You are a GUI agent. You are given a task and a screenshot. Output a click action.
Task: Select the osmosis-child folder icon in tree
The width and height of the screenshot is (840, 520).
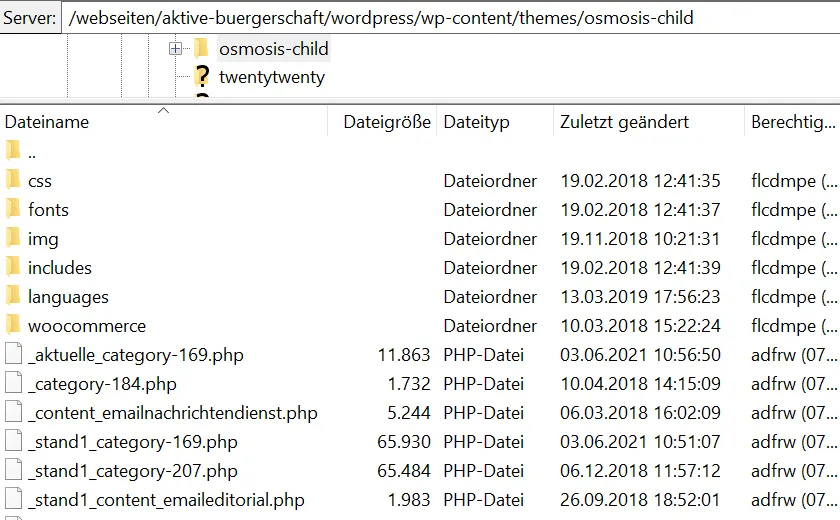(202, 48)
